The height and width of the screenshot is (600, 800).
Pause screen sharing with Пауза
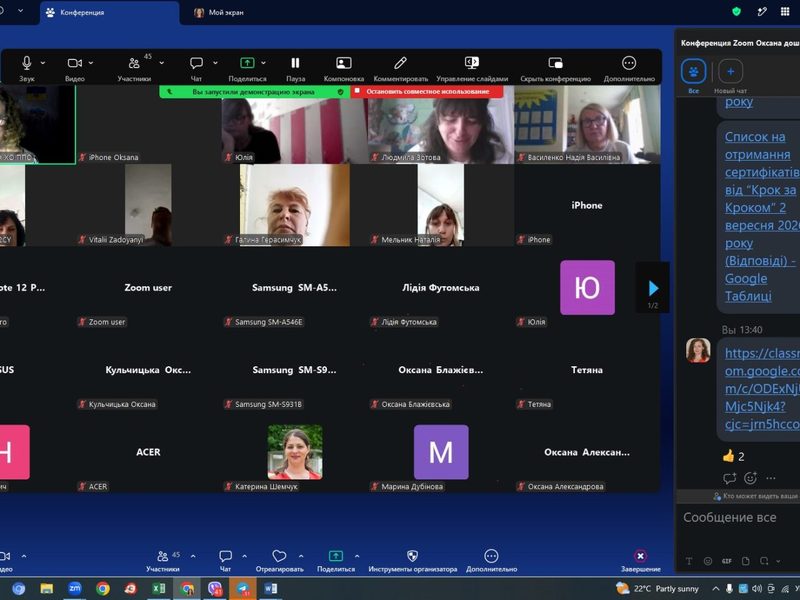tap(295, 63)
